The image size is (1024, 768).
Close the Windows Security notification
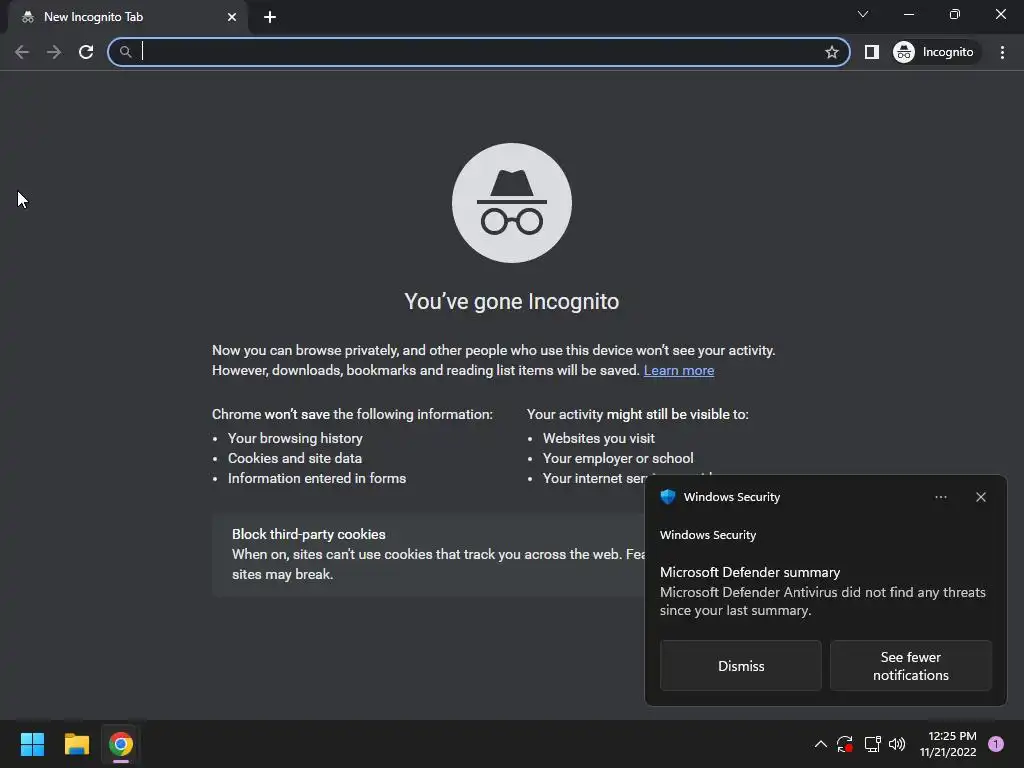pos(980,497)
